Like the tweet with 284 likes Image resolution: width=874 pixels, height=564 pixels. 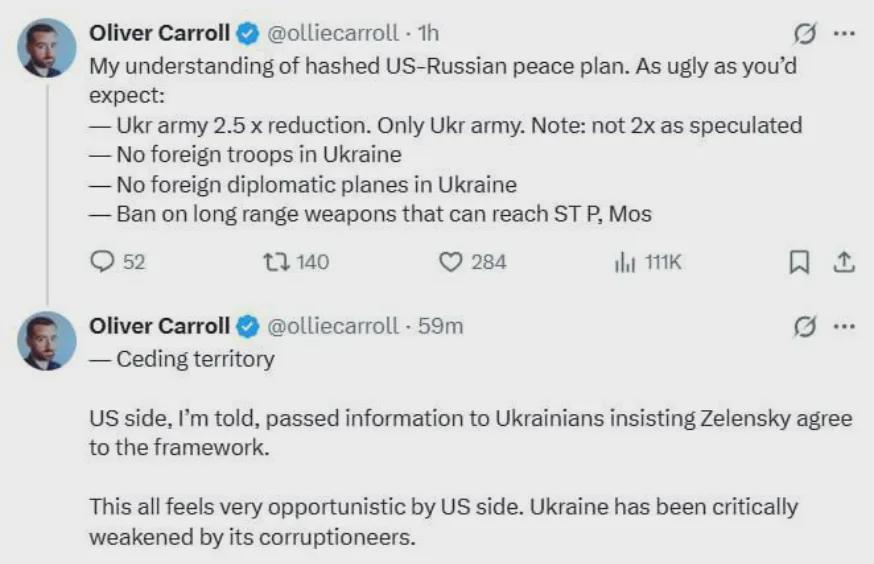pyautogui.click(x=452, y=262)
